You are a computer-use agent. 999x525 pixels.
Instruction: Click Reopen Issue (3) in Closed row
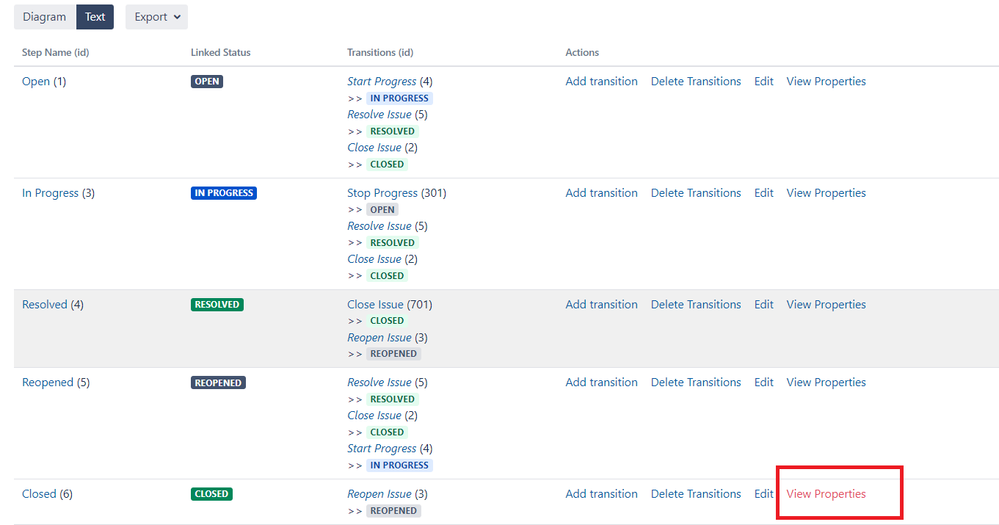click(x=379, y=494)
